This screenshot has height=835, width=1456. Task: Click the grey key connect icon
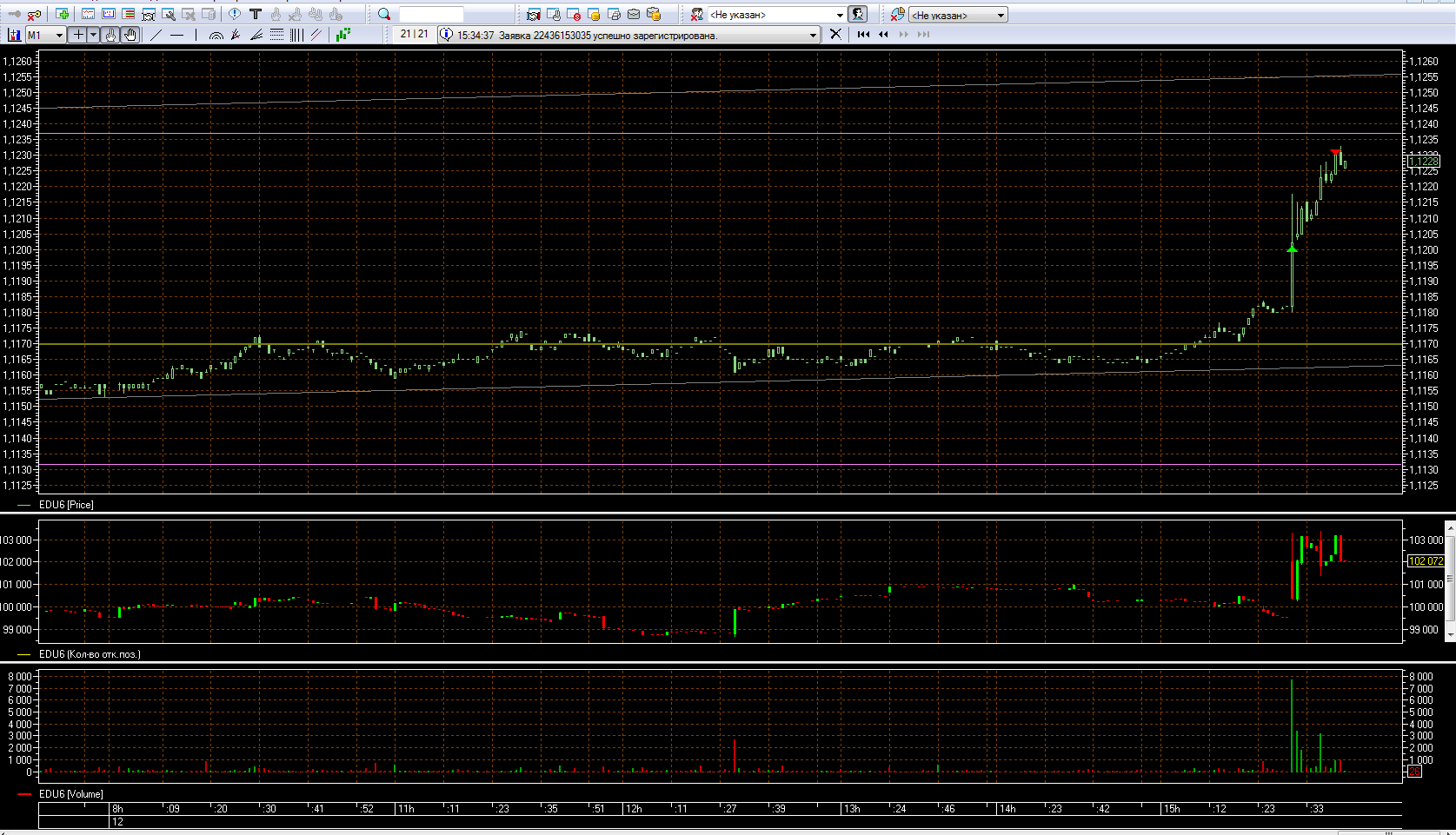tap(14, 14)
